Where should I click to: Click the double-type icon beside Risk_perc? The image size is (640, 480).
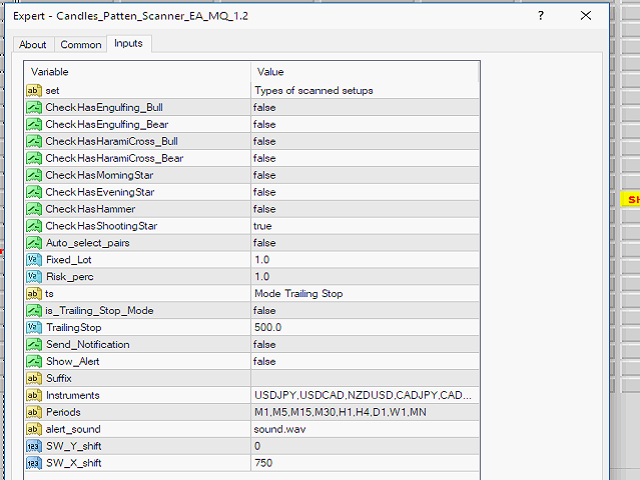pyautogui.click(x=34, y=277)
